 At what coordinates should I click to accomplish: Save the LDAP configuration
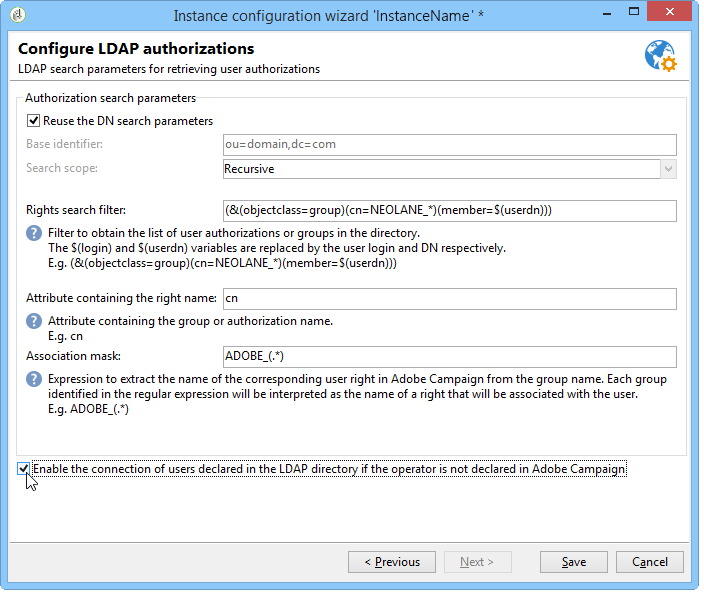click(574, 562)
